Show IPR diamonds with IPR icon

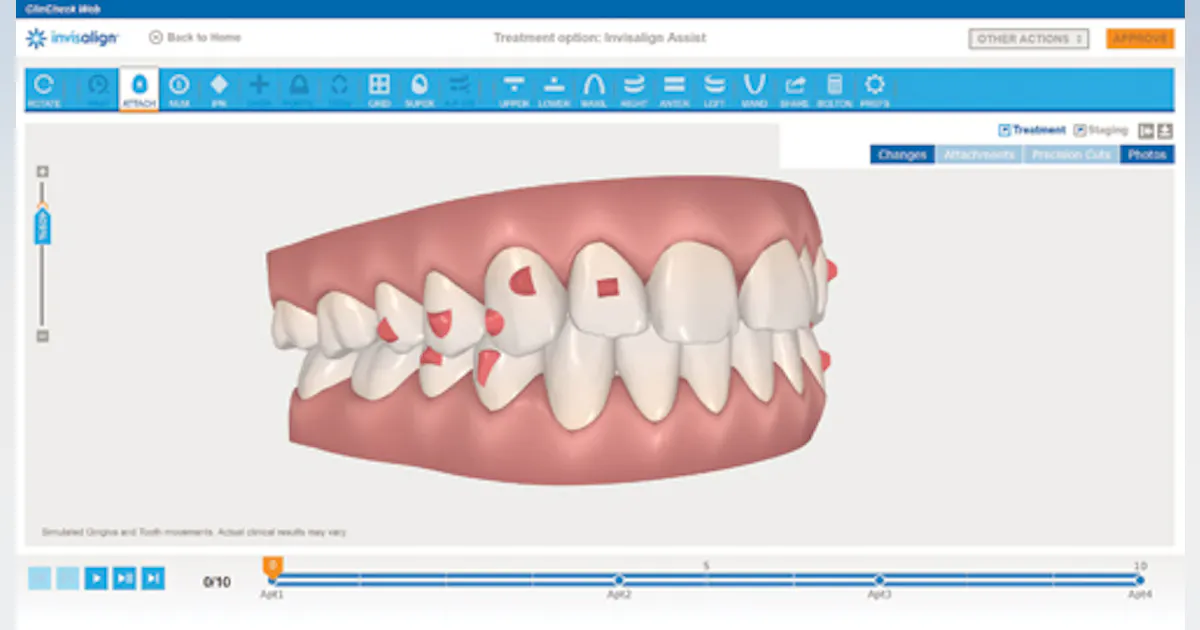(219, 89)
